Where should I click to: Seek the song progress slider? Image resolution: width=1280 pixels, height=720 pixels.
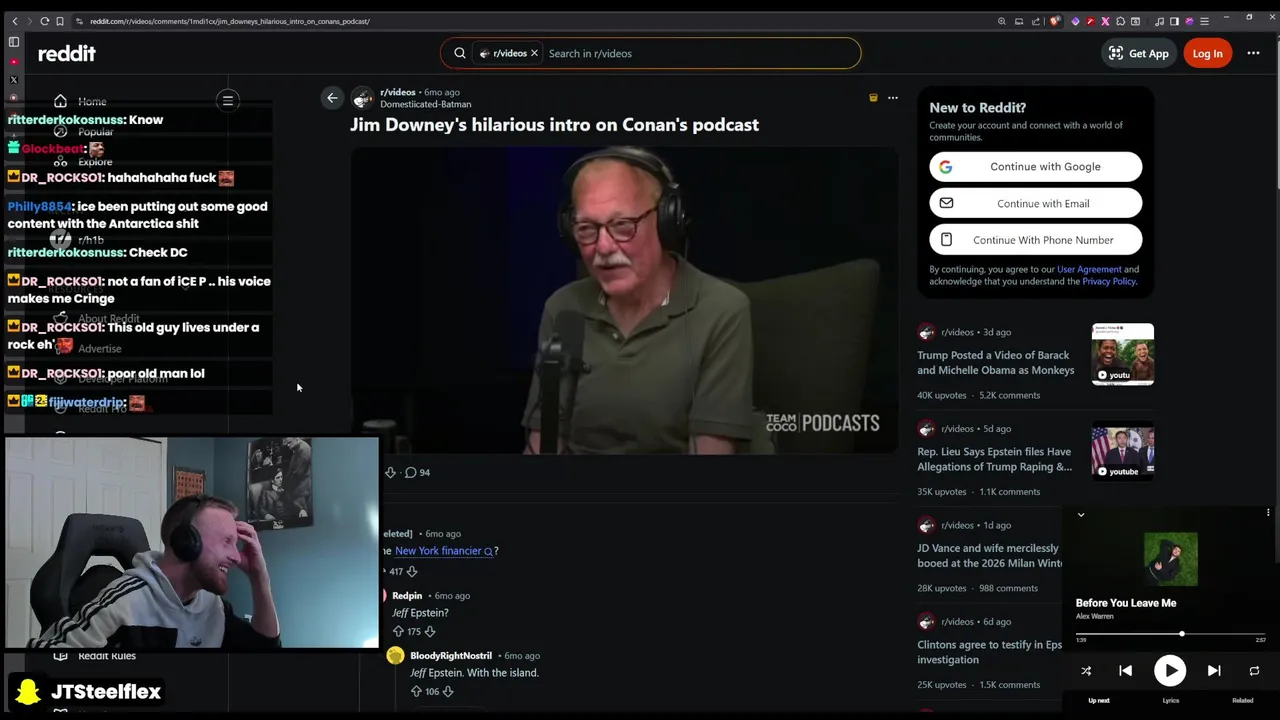tap(1170, 634)
